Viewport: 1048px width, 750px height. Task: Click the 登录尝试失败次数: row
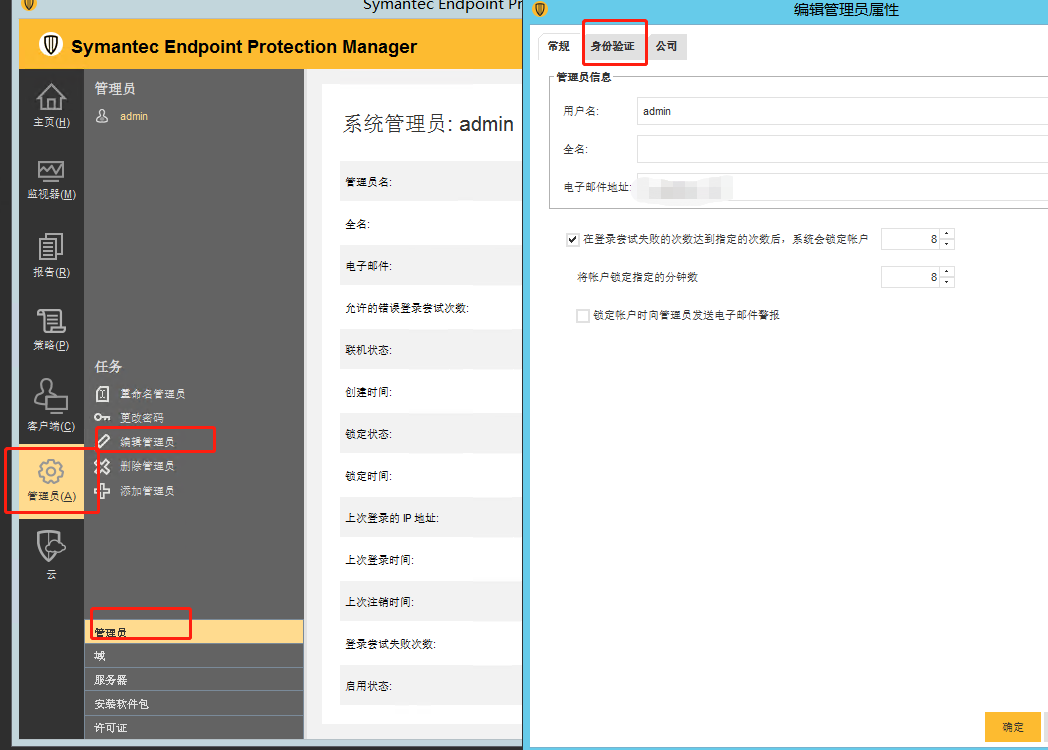(x=431, y=644)
